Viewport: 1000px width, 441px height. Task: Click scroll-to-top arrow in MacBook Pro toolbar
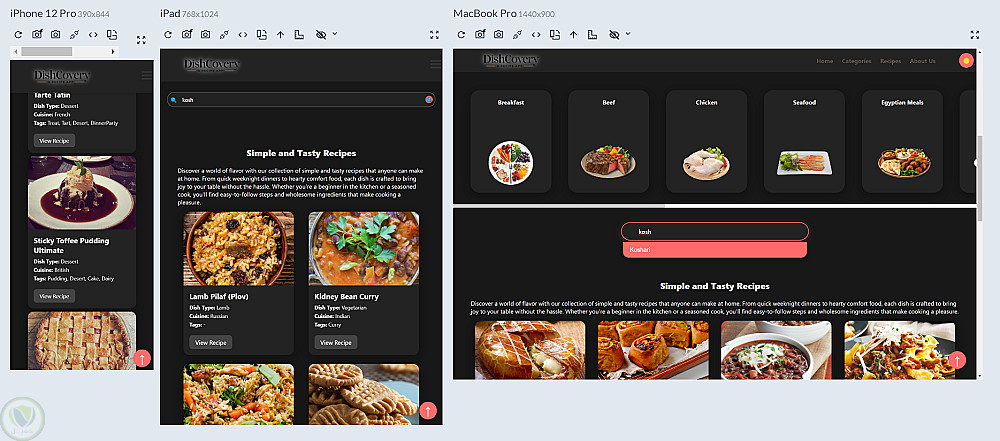coord(573,34)
